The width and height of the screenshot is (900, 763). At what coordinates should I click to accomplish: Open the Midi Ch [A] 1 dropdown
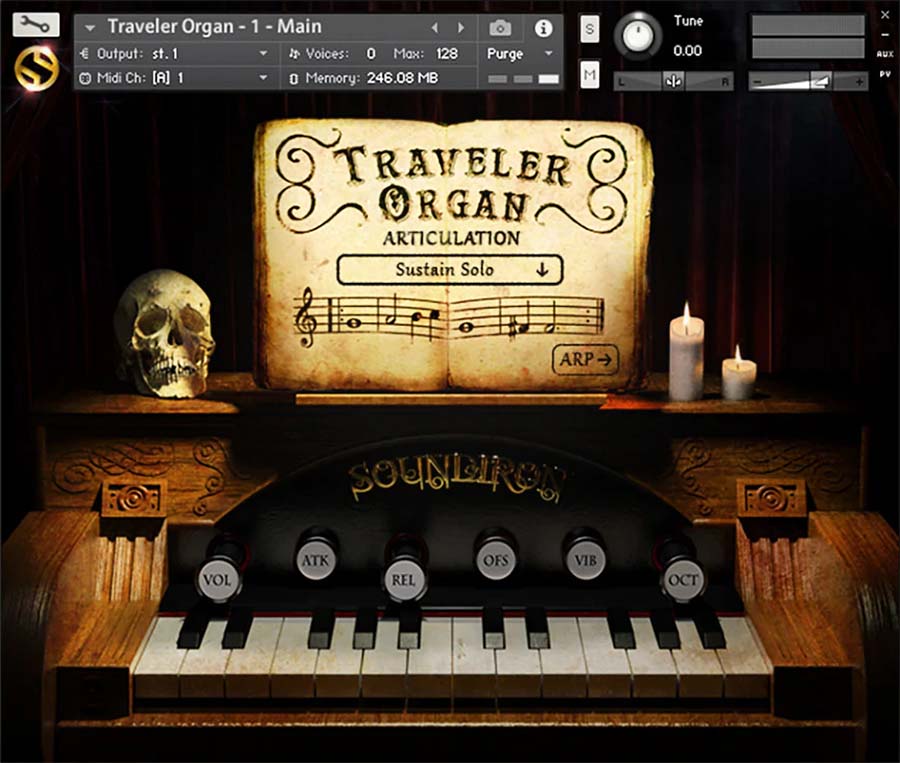click(174, 78)
